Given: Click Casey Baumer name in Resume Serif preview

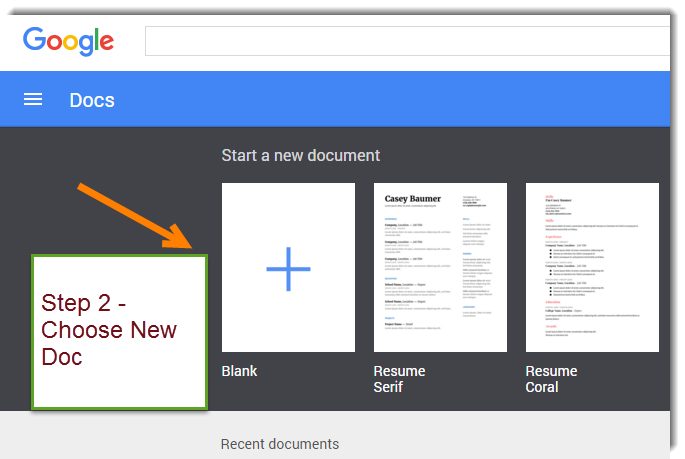Looking at the screenshot, I should click(x=412, y=199).
